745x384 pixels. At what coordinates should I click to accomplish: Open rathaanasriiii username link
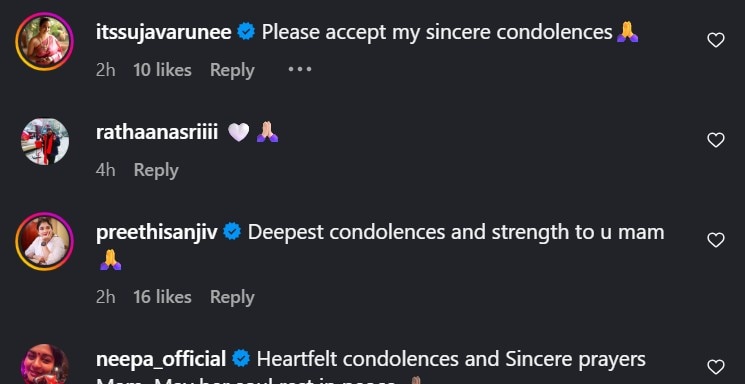[x=157, y=132]
